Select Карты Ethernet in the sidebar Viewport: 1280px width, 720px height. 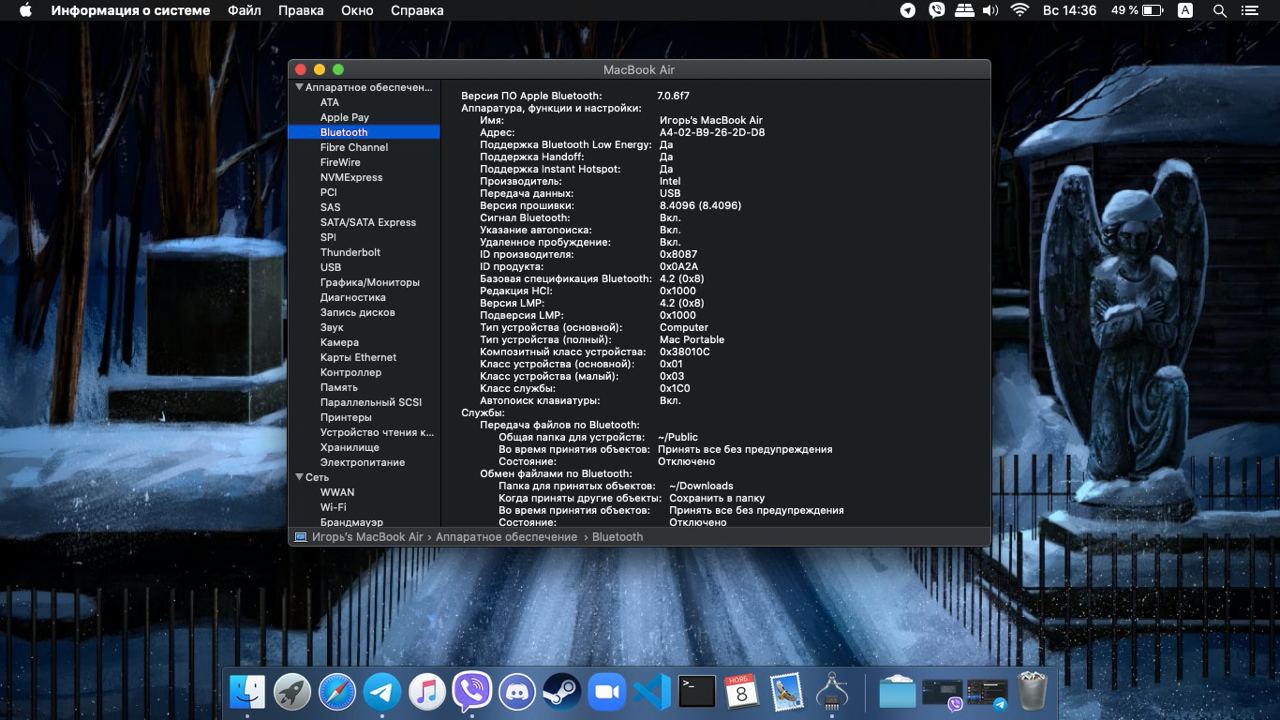[x=358, y=357]
